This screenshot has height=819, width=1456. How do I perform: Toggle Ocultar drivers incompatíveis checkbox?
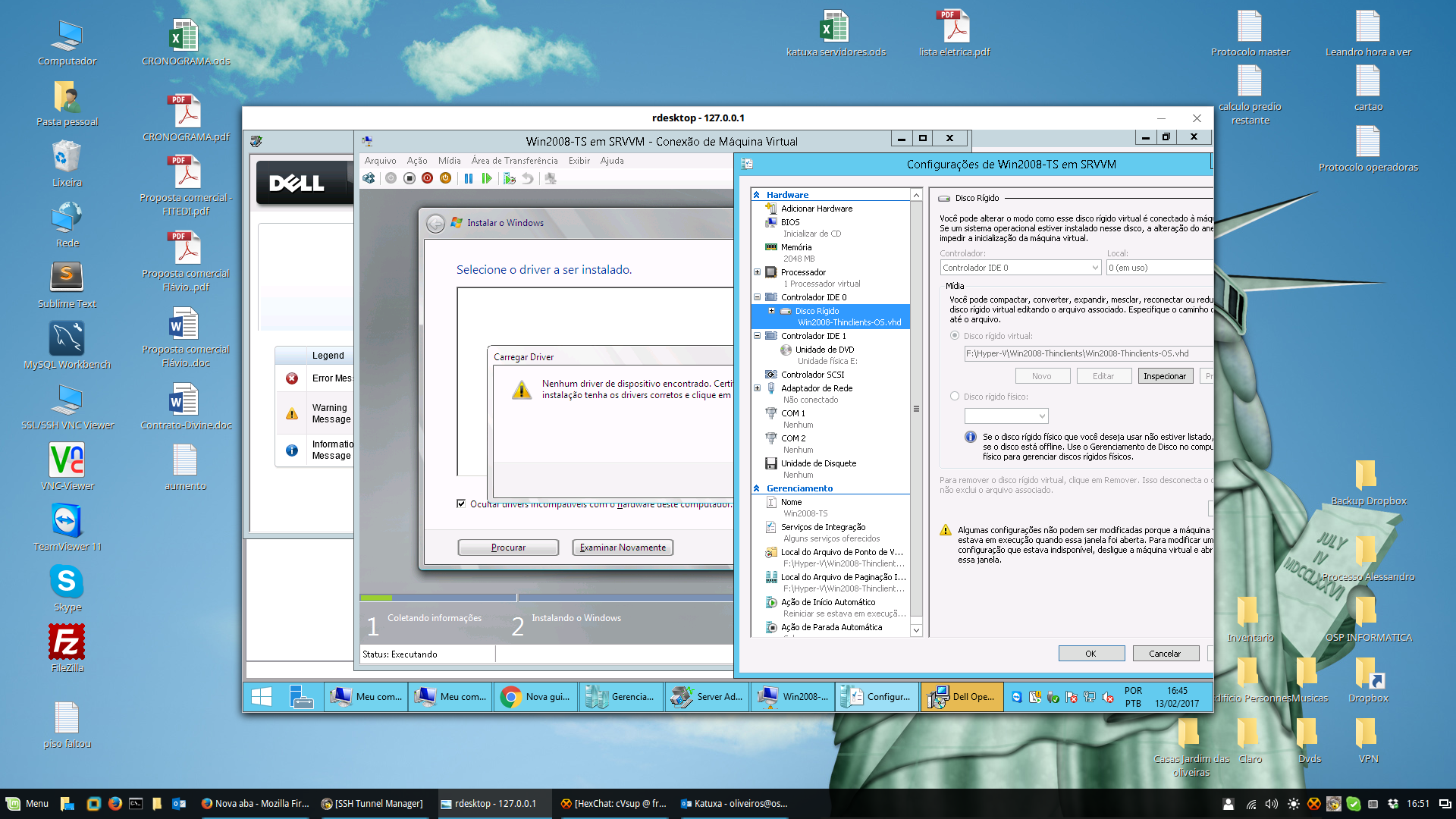tap(461, 504)
